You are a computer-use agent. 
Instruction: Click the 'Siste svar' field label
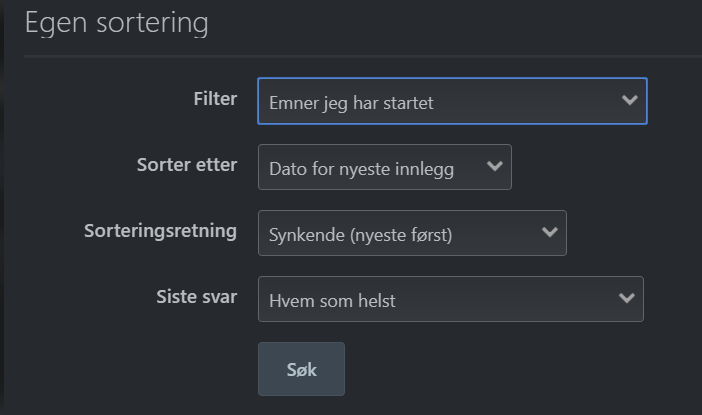coord(197,296)
